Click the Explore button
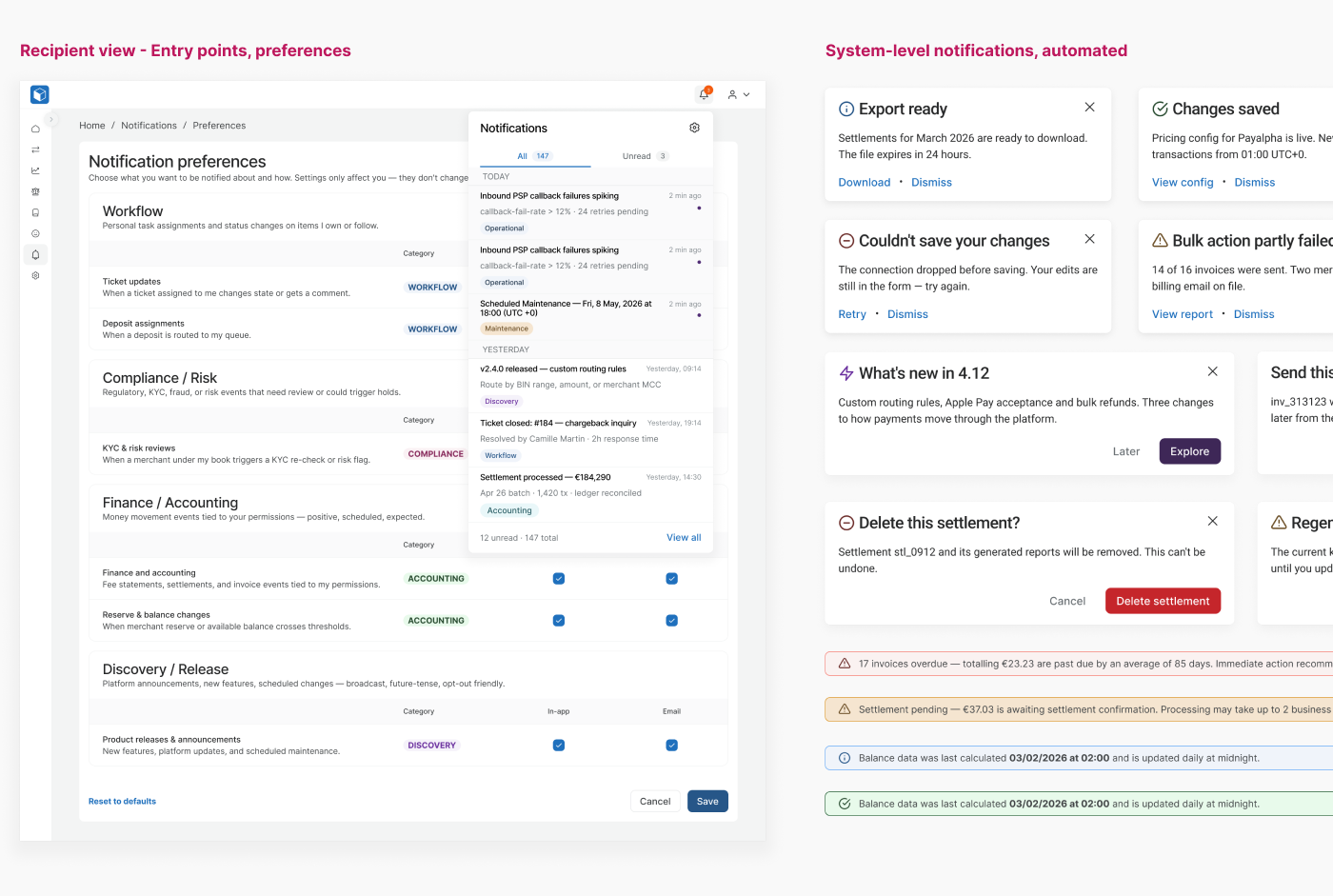This screenshot has height=896, width=1333. coord(1190,451)
